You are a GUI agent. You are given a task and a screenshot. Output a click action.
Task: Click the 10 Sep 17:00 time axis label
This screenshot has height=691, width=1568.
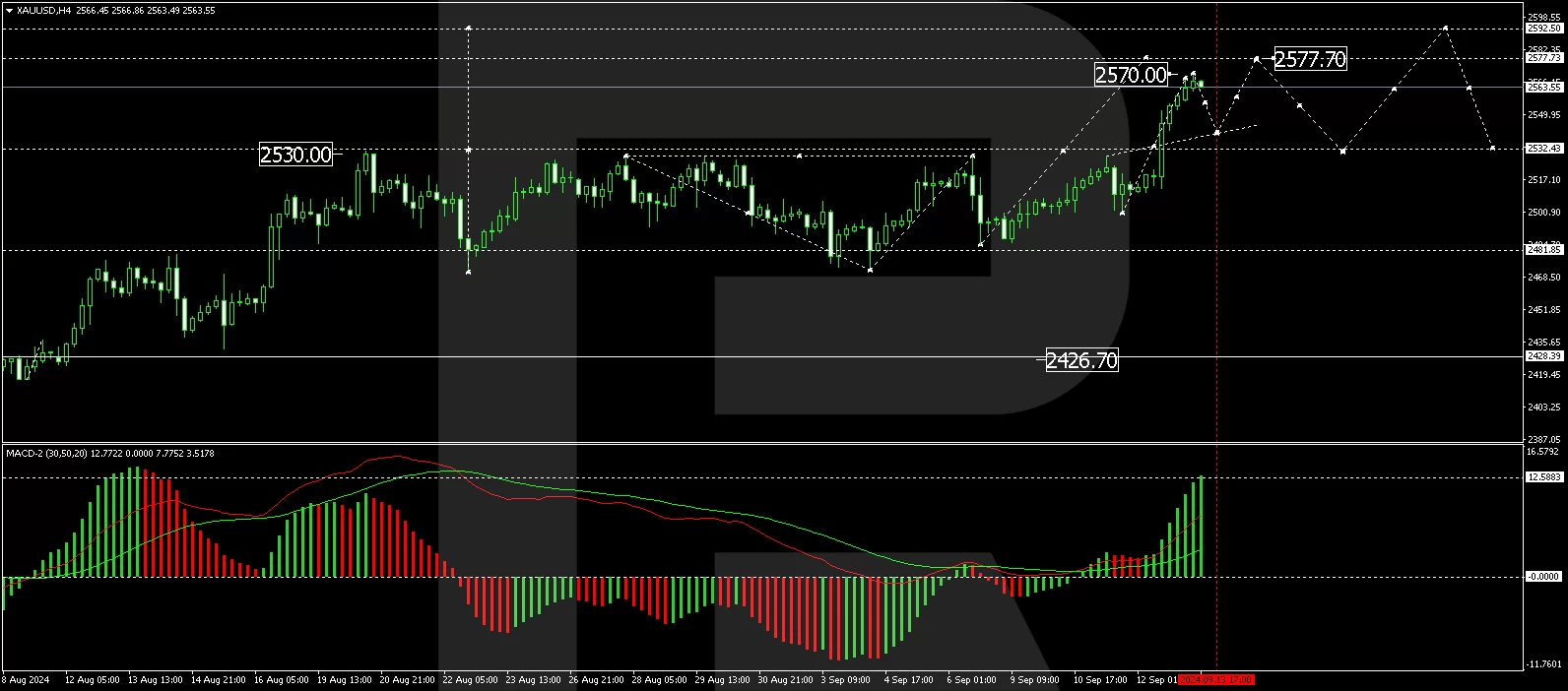pyautogui.click(x=1099, y=680)
